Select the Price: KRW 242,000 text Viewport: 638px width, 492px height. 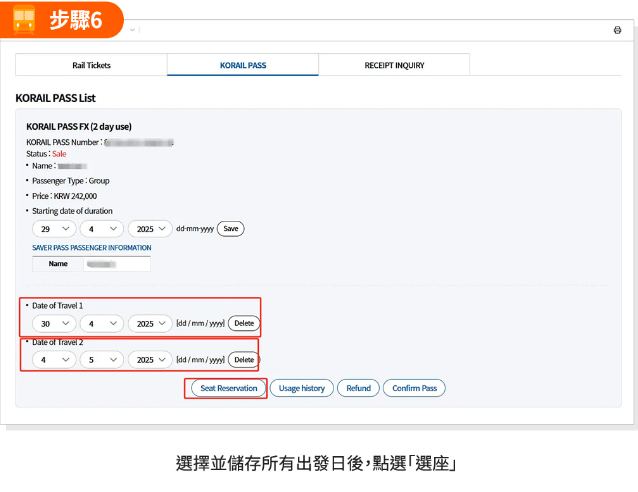pos(64,196)
